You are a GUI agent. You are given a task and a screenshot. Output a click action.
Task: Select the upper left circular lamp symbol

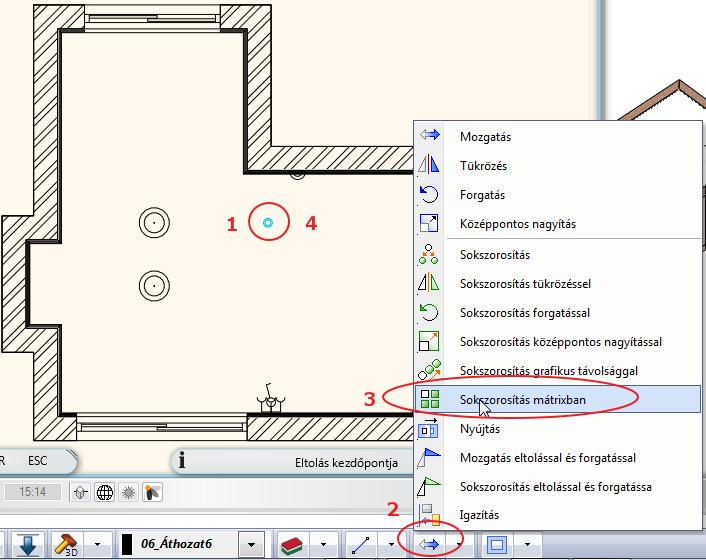(x=154, y=223)
